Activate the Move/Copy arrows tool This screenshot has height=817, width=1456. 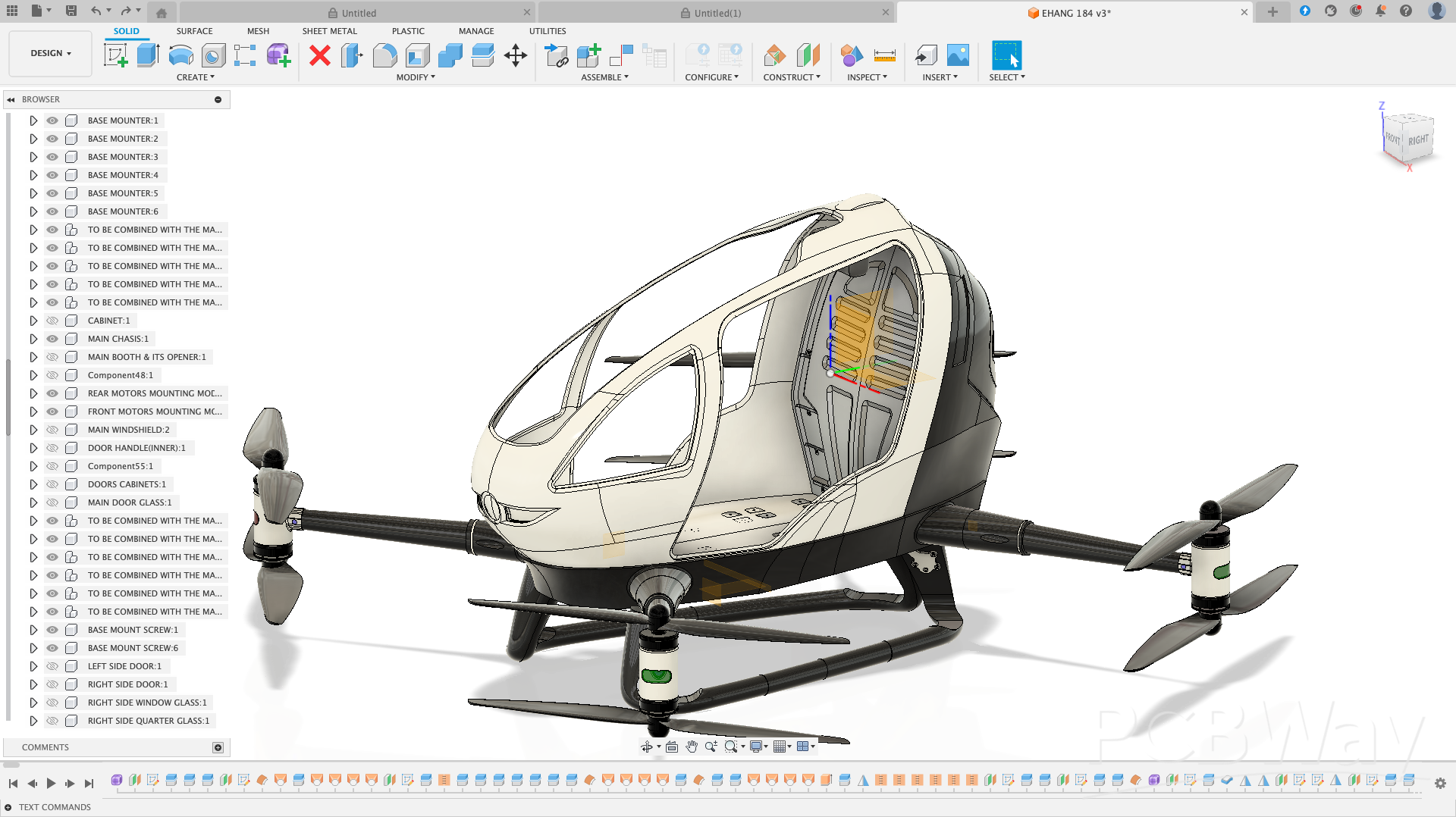516,55
